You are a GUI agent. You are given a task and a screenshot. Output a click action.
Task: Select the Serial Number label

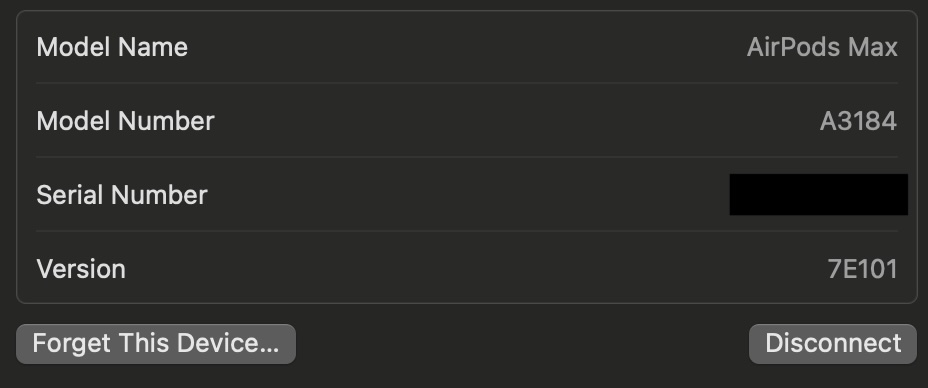[x=121, y=195]
